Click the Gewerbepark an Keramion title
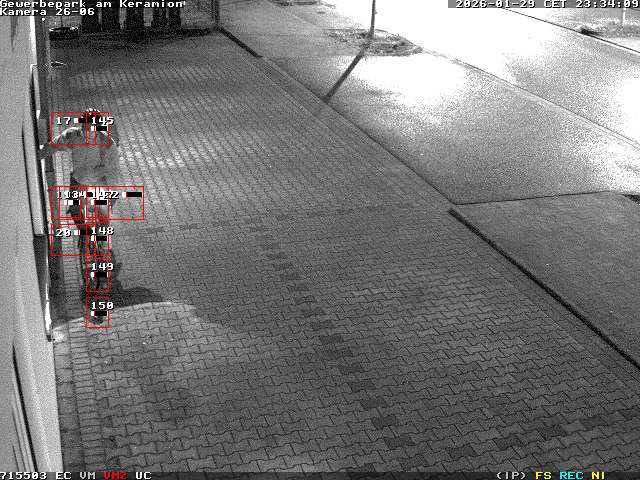 (x=92, y=4)
